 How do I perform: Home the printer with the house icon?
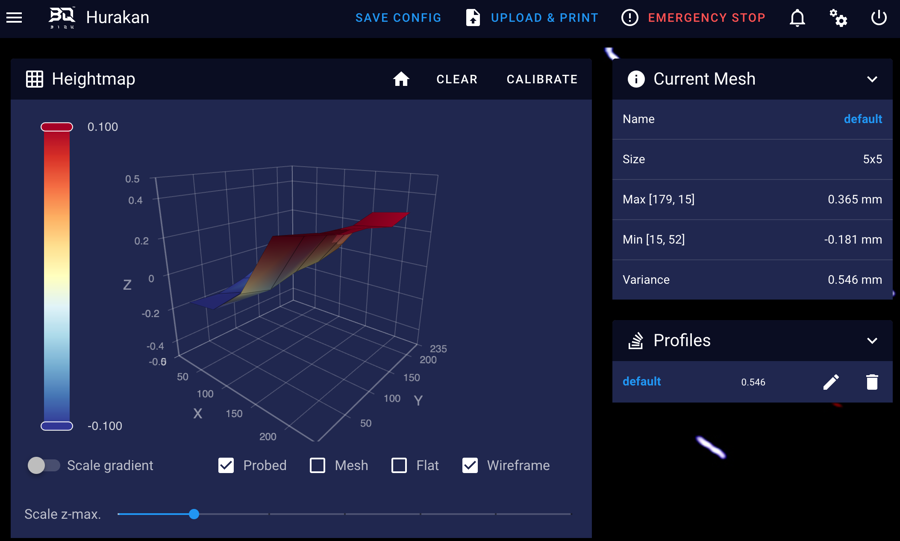pyautogui.click(x=401, y=79)
